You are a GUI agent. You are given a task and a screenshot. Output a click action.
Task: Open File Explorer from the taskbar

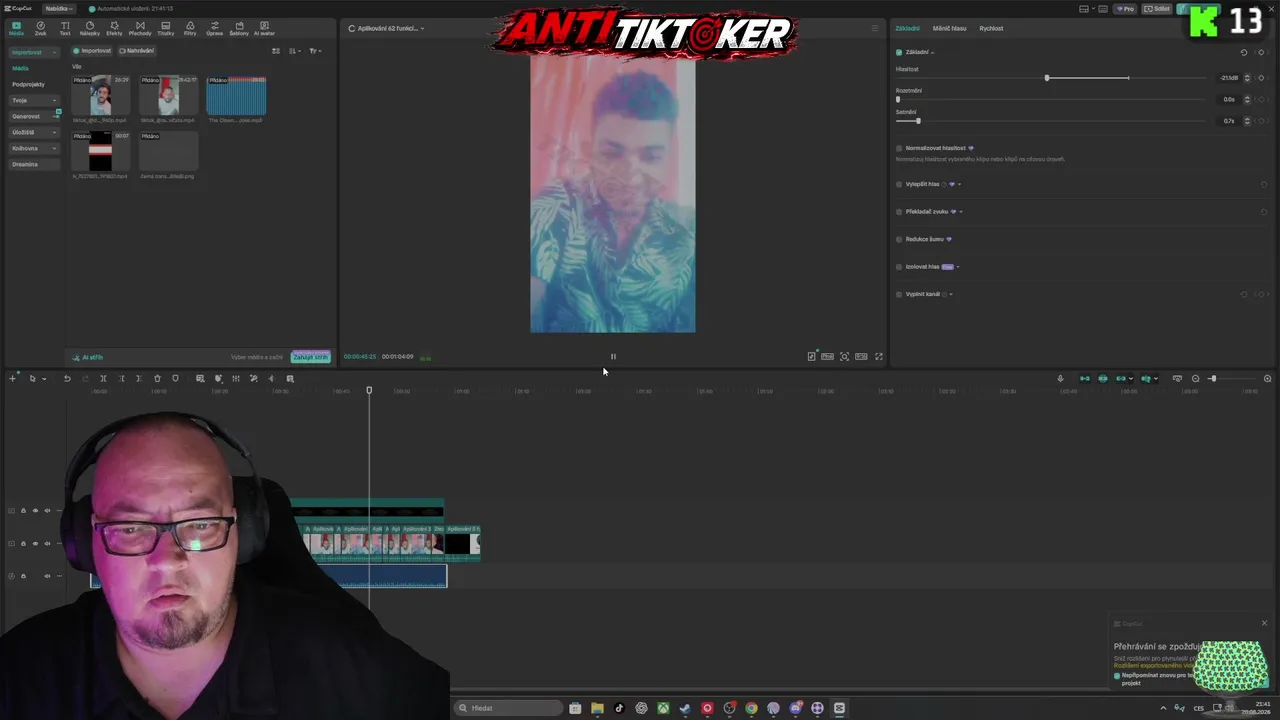coord(597,708)
